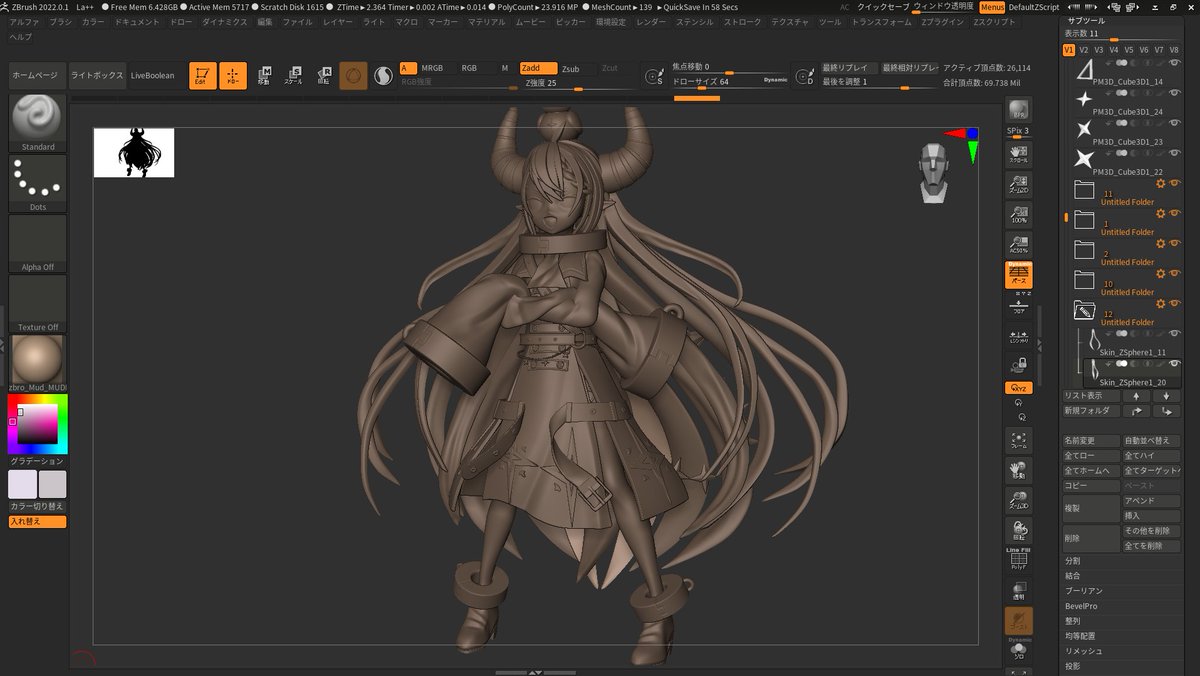
Task: Expand the Boolean (ブーリアン) section
Action: [x=1085, y=591]
